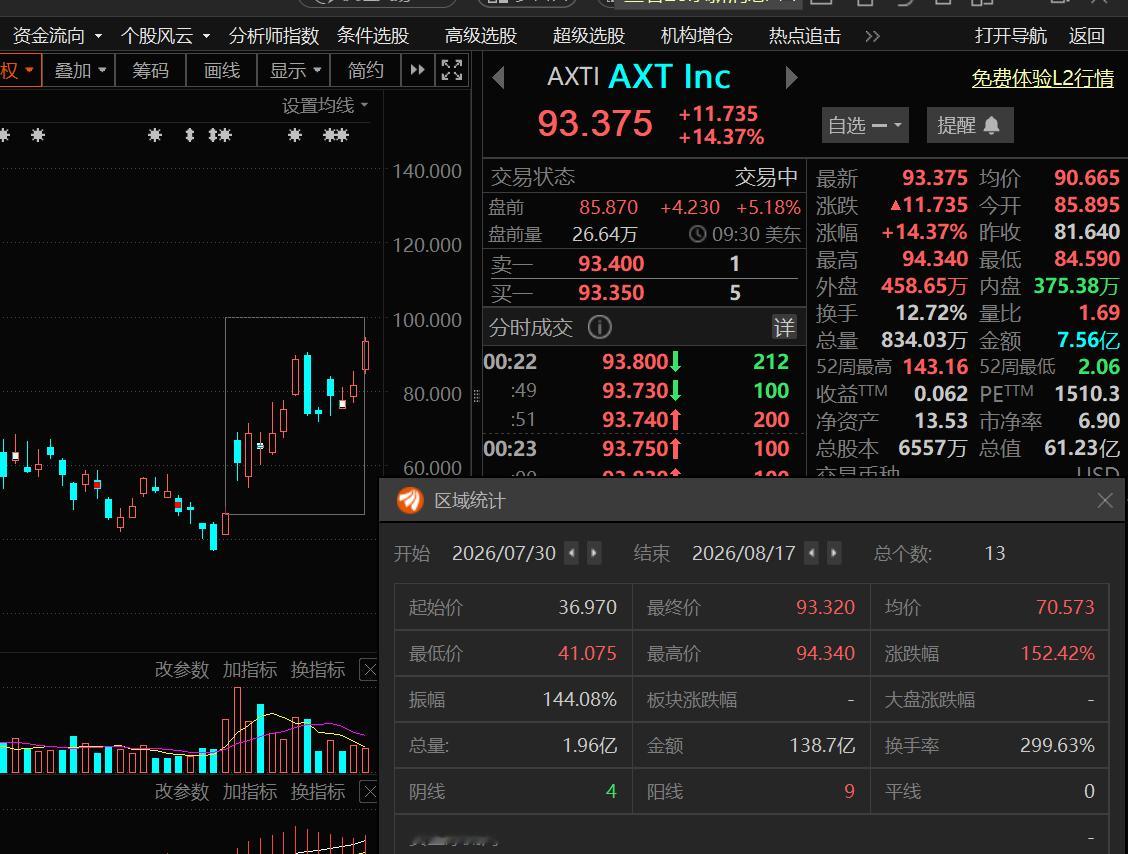The width and height of the screenshot is (1128, 854).
Task: Open 机构增仓 menu item
Action: (x=696, y=35)
